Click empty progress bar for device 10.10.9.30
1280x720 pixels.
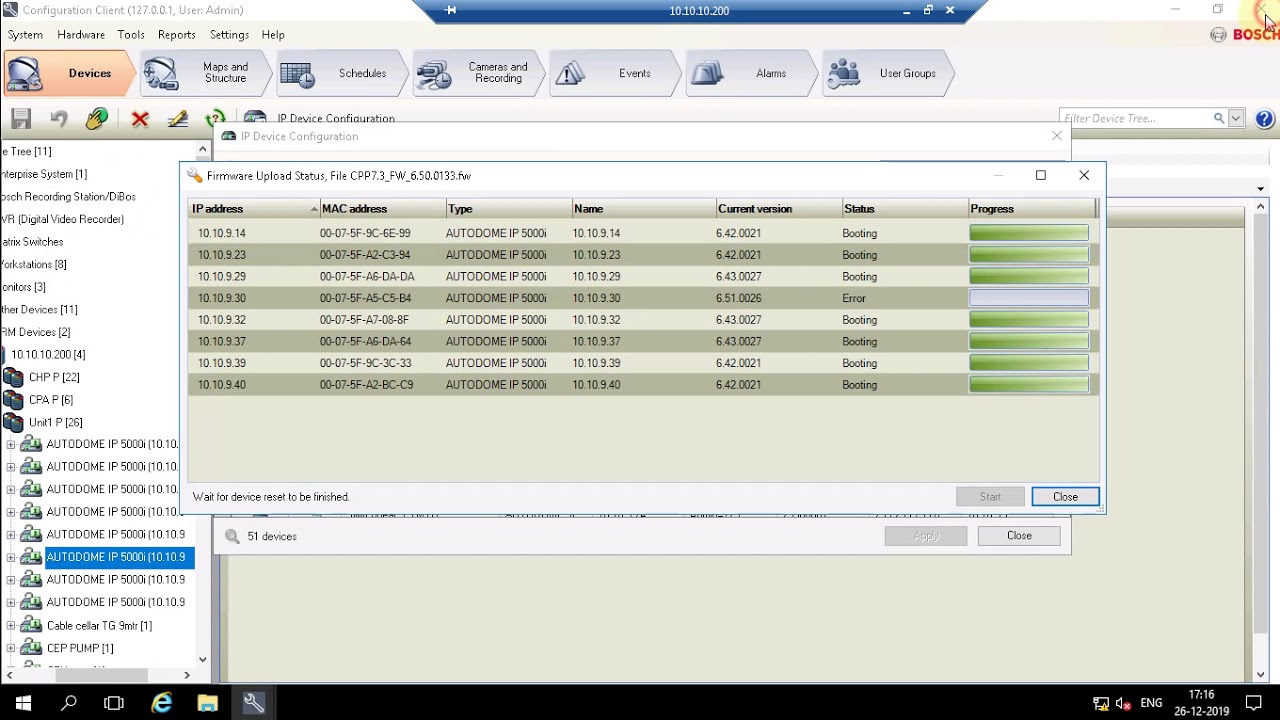[1029, 298]
